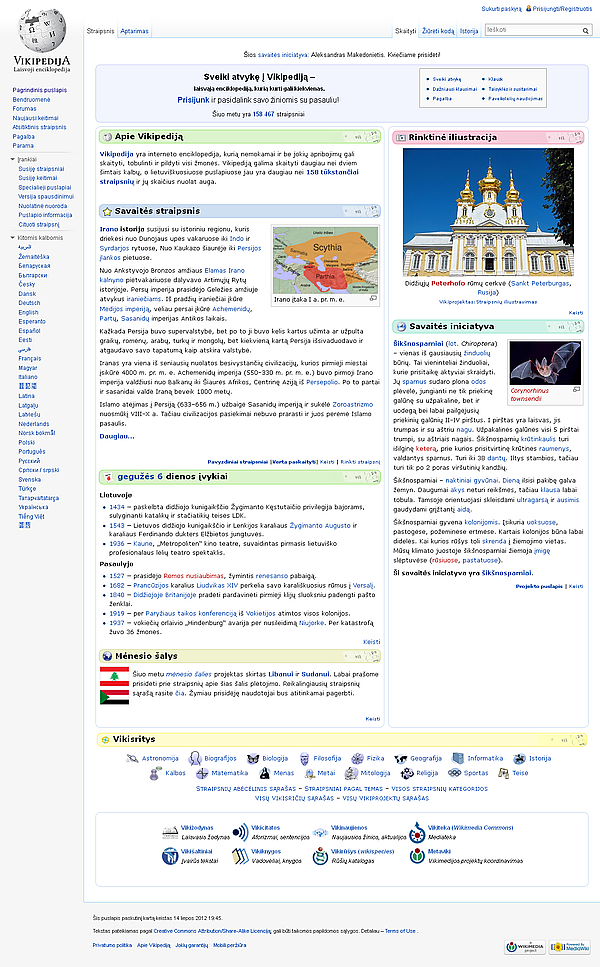Image resolution: width=600 pixels, height=967 pixels.
Task: Click the Parama sidebar link
Action: click(x=23, y=146)
